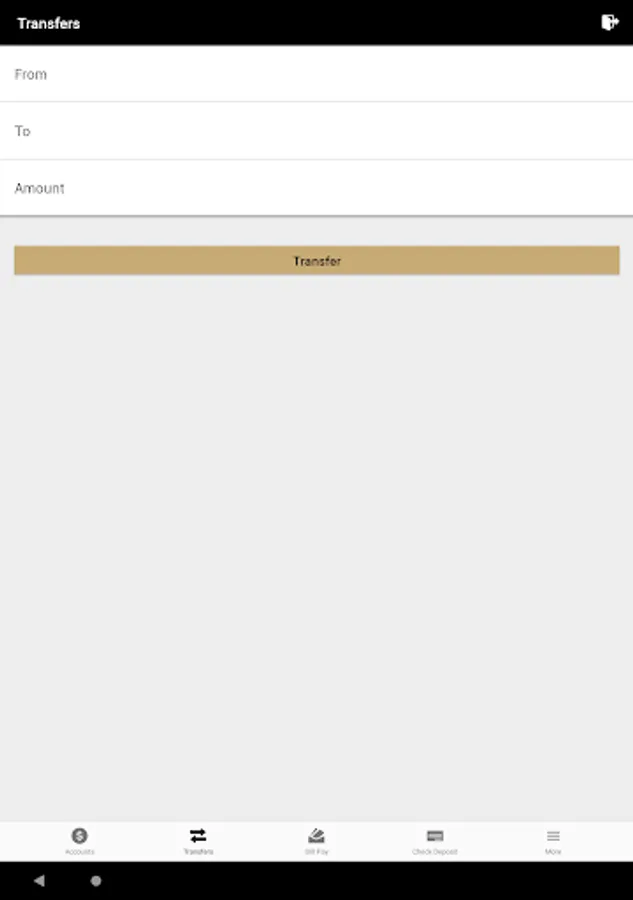Open the From account selector
This screenshot has width=633, height=900.
tap(316, 74)
